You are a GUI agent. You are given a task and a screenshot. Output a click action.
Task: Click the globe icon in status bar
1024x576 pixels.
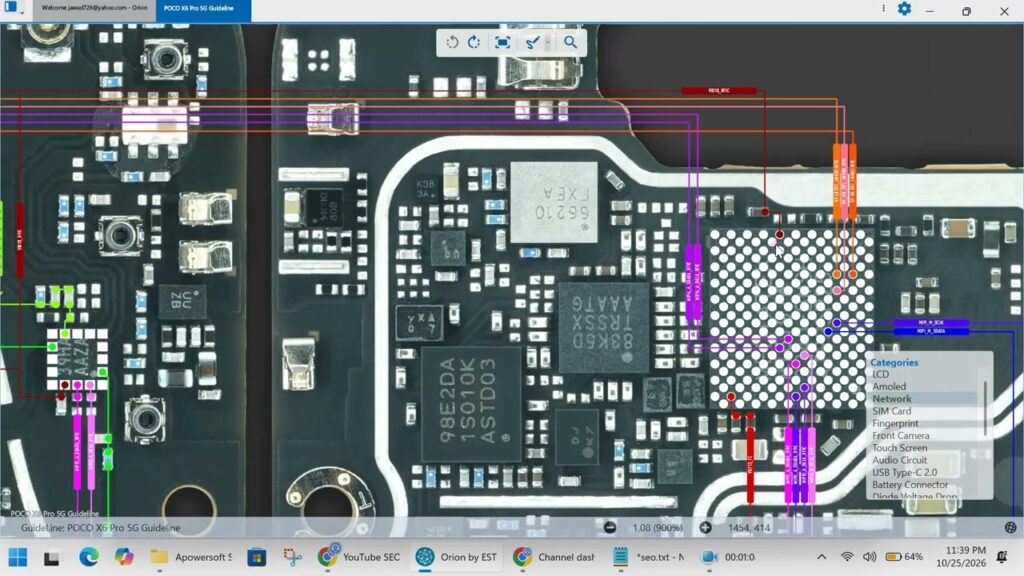tap(1010, 527)
